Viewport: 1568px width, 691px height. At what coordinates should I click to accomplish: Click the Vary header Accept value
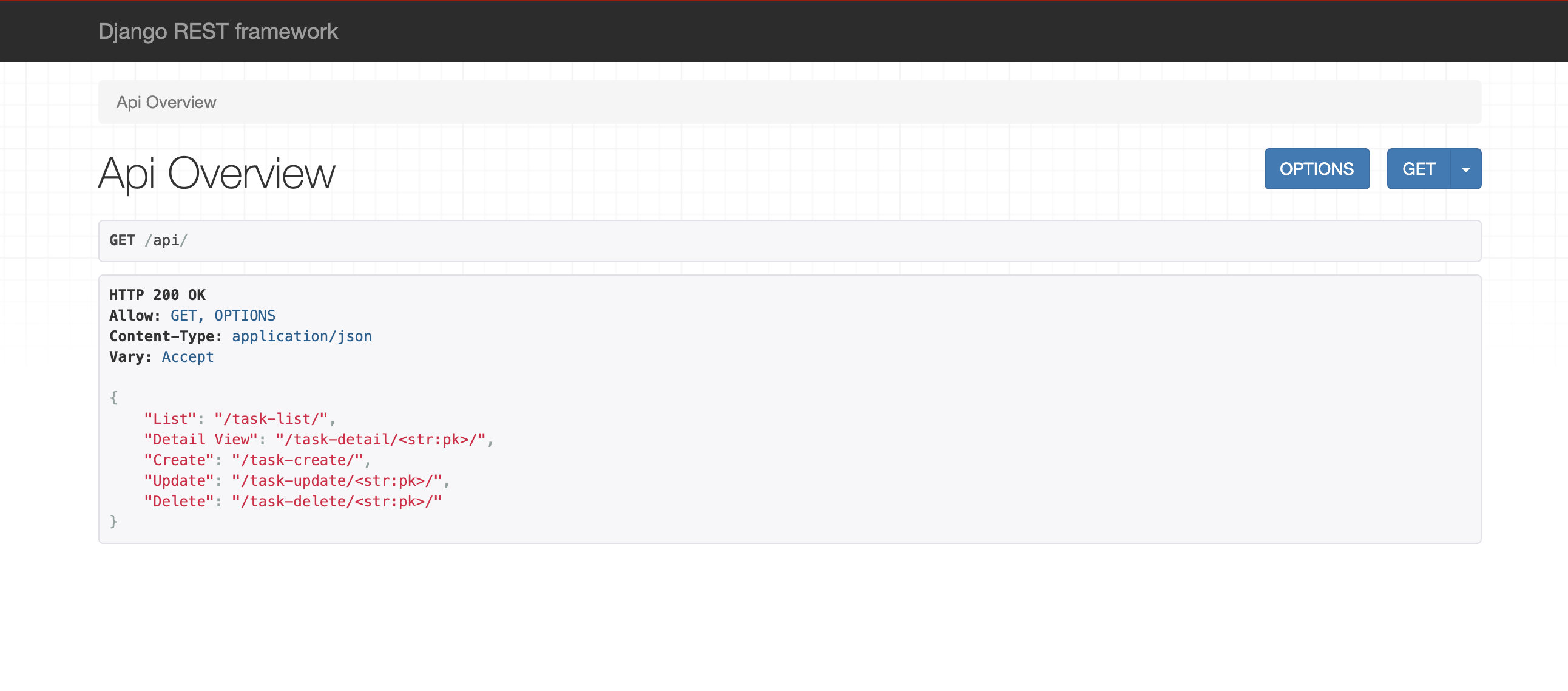coord(188,357)
